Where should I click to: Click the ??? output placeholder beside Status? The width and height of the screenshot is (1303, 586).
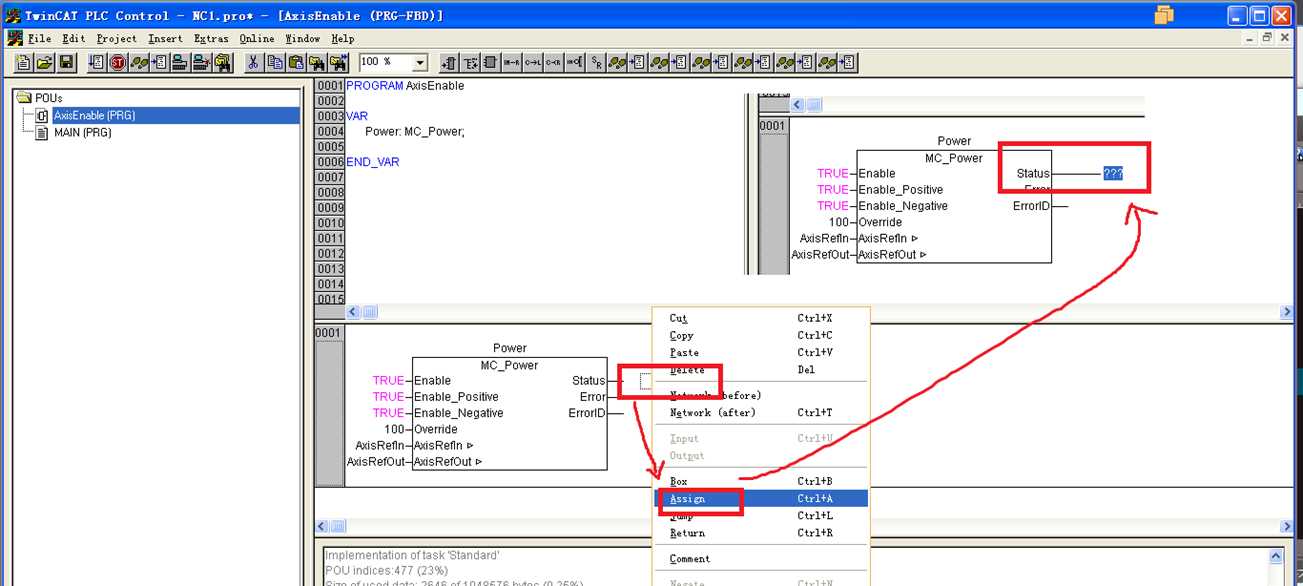coord(1113,173)
